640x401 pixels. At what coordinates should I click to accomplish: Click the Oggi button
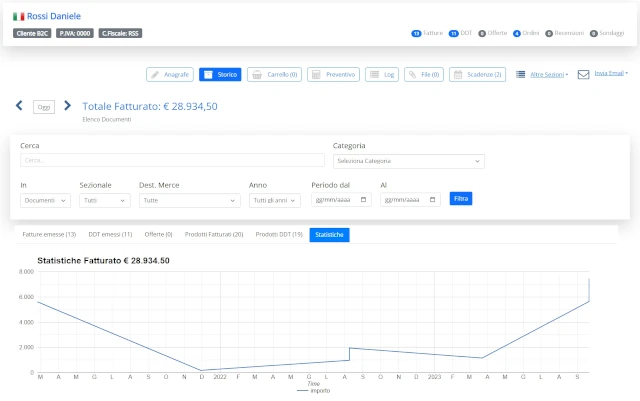pyautogui.click(x=44, y=107)
